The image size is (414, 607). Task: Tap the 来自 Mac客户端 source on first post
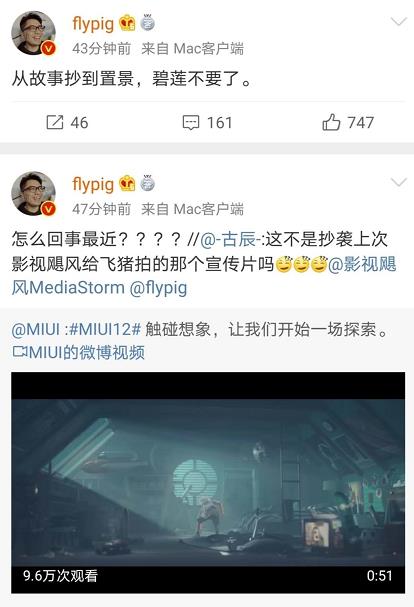click(x=192, y=49)
